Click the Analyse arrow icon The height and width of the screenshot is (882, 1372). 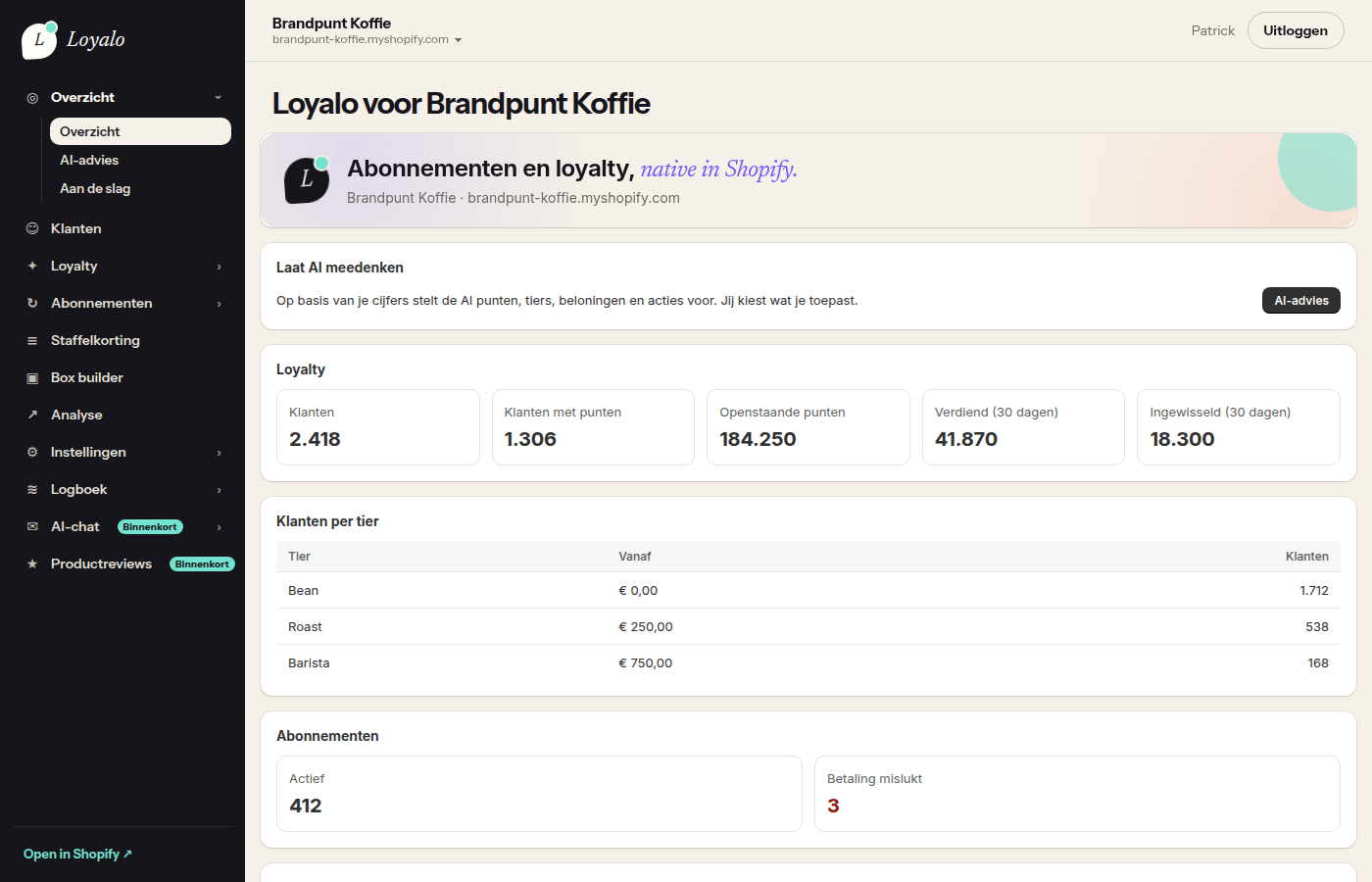[x=32, y=415]
